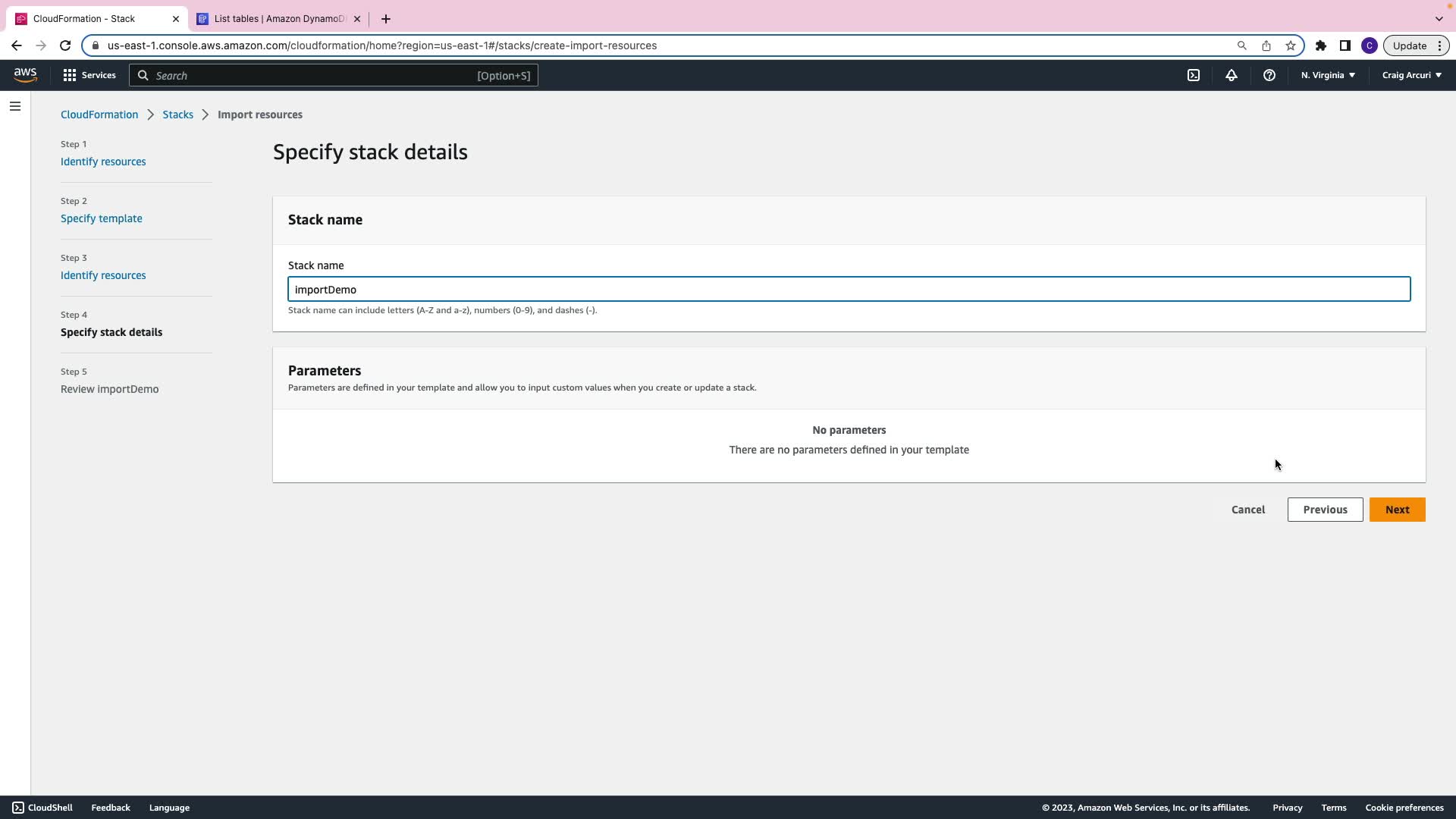Go to Stacks breadcrumb link

tap(177, 115)
